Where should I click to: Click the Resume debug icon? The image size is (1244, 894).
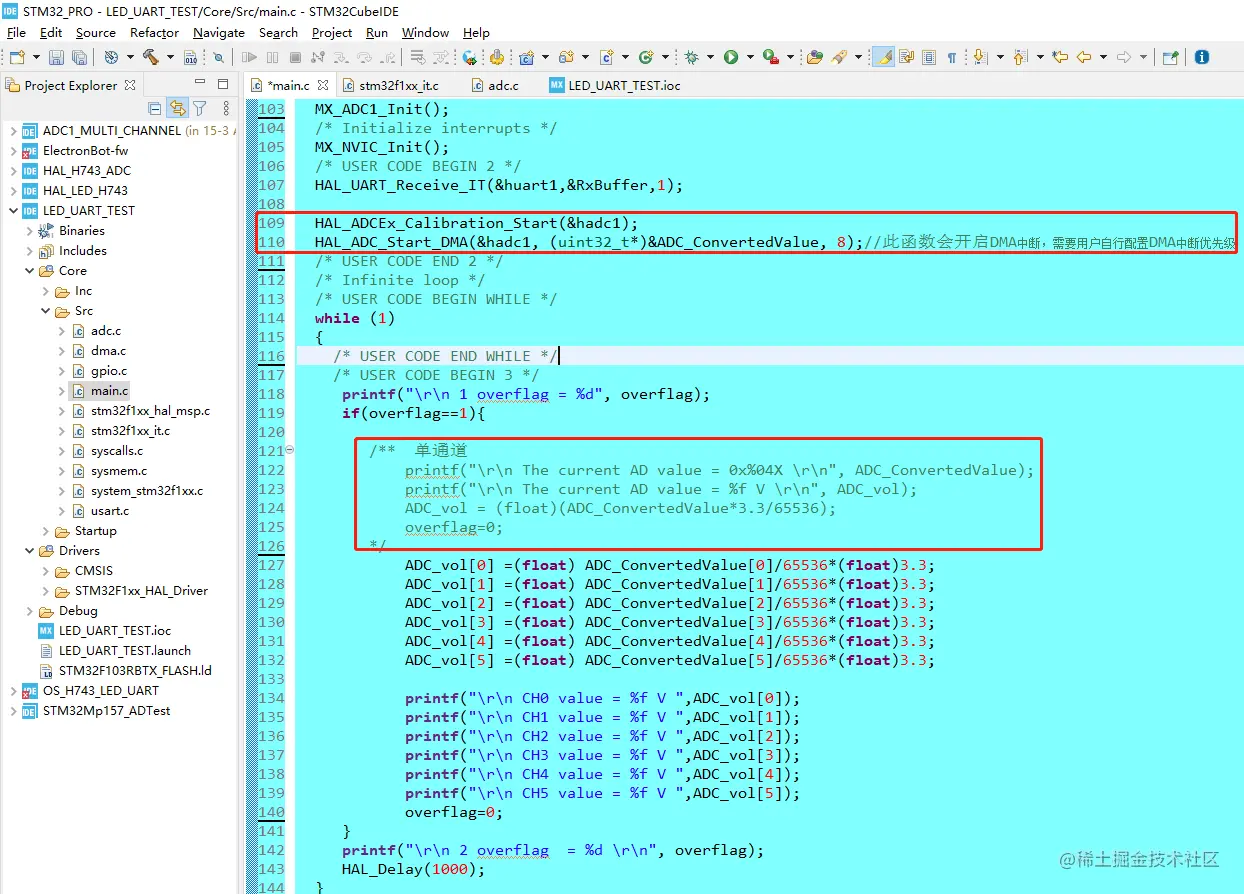pos(249,57)
